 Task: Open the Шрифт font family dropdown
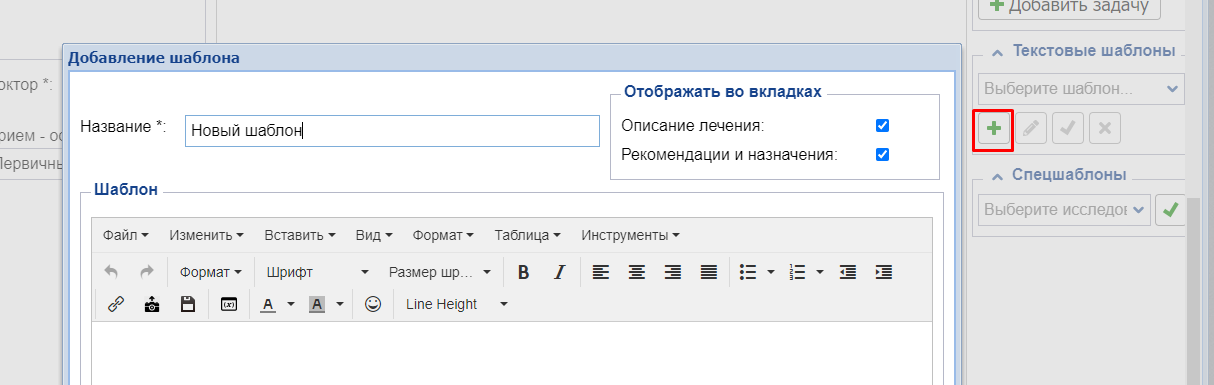point(318,272)
